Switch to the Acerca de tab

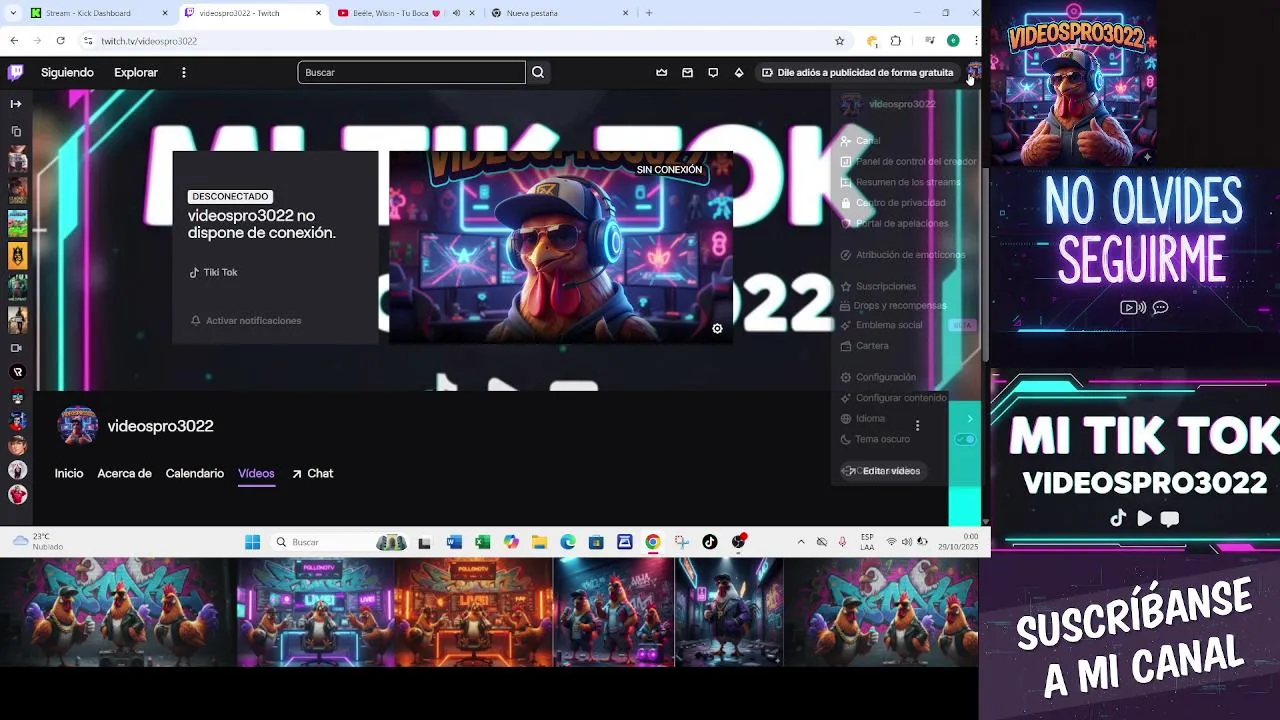[x=124, y=474]
